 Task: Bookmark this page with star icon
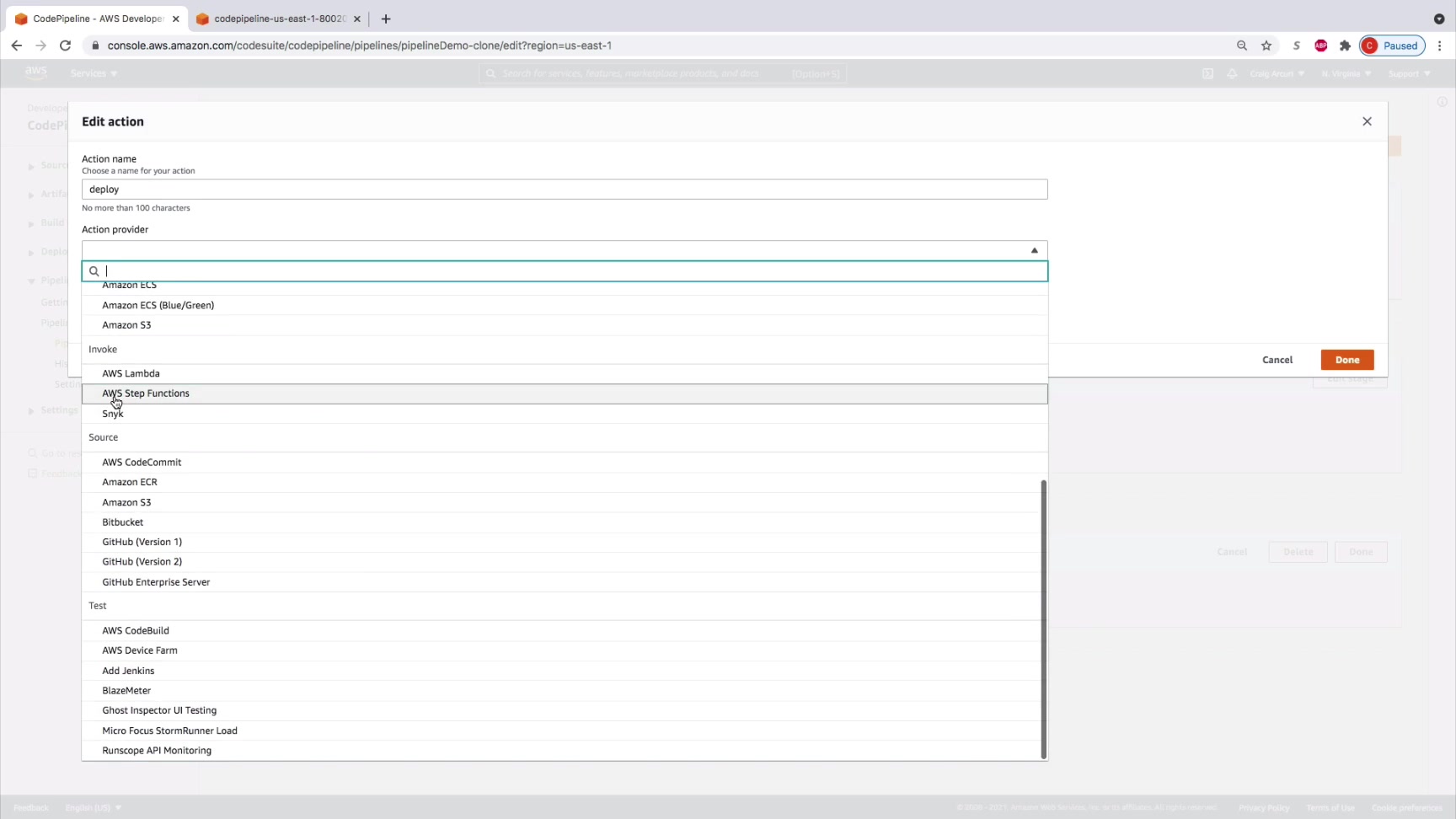coord(1266,45)
